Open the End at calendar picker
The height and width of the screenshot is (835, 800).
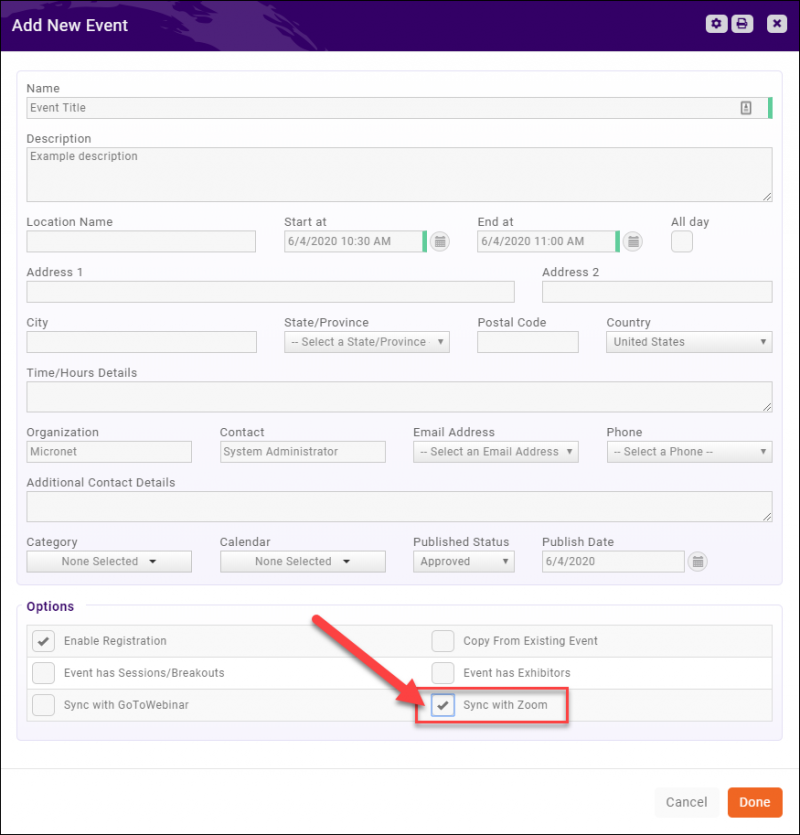pyautogui.click(x=632, y=241)
